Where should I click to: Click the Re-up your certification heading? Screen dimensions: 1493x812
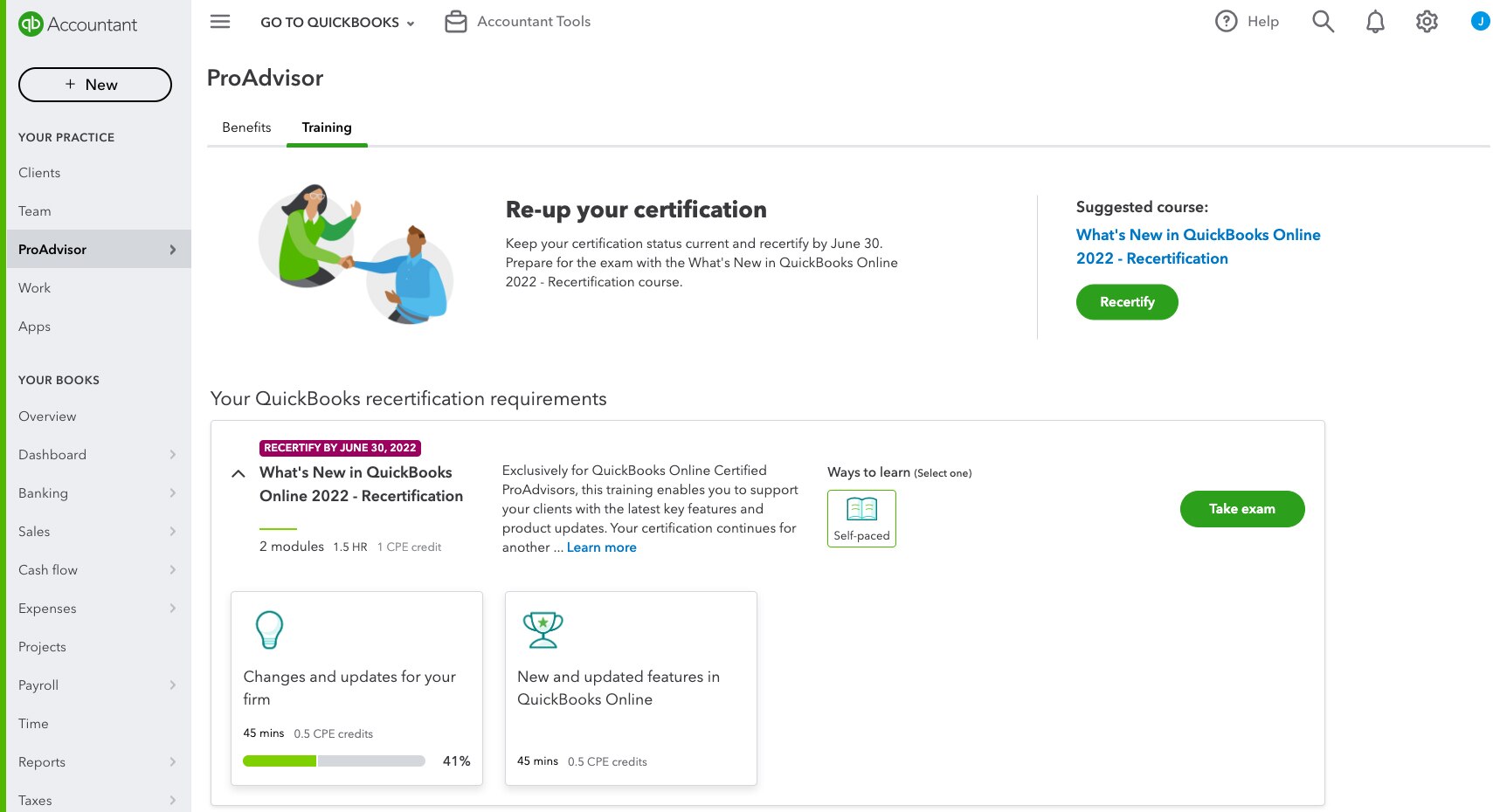tap(636, 210)
